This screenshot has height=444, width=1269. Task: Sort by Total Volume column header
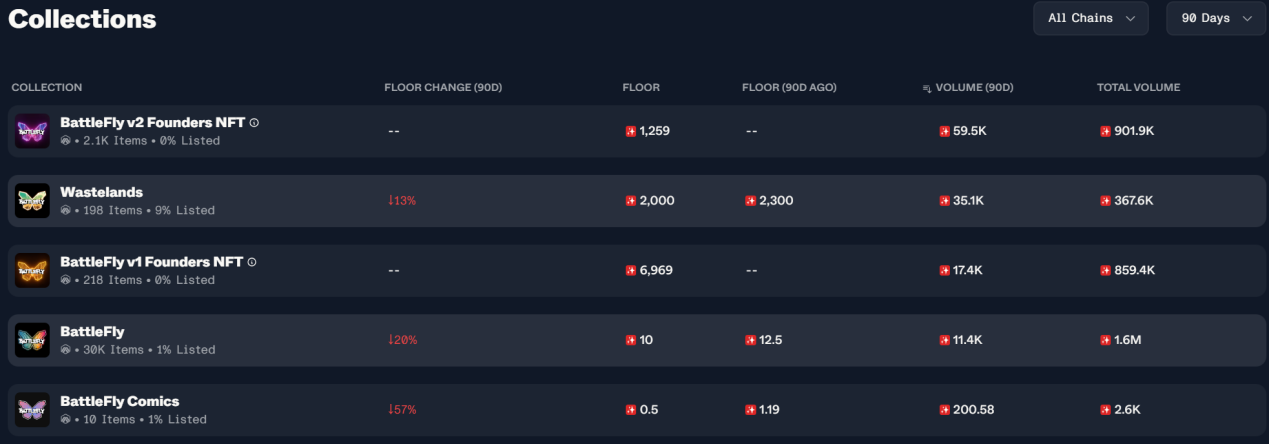coord(1138,88)
